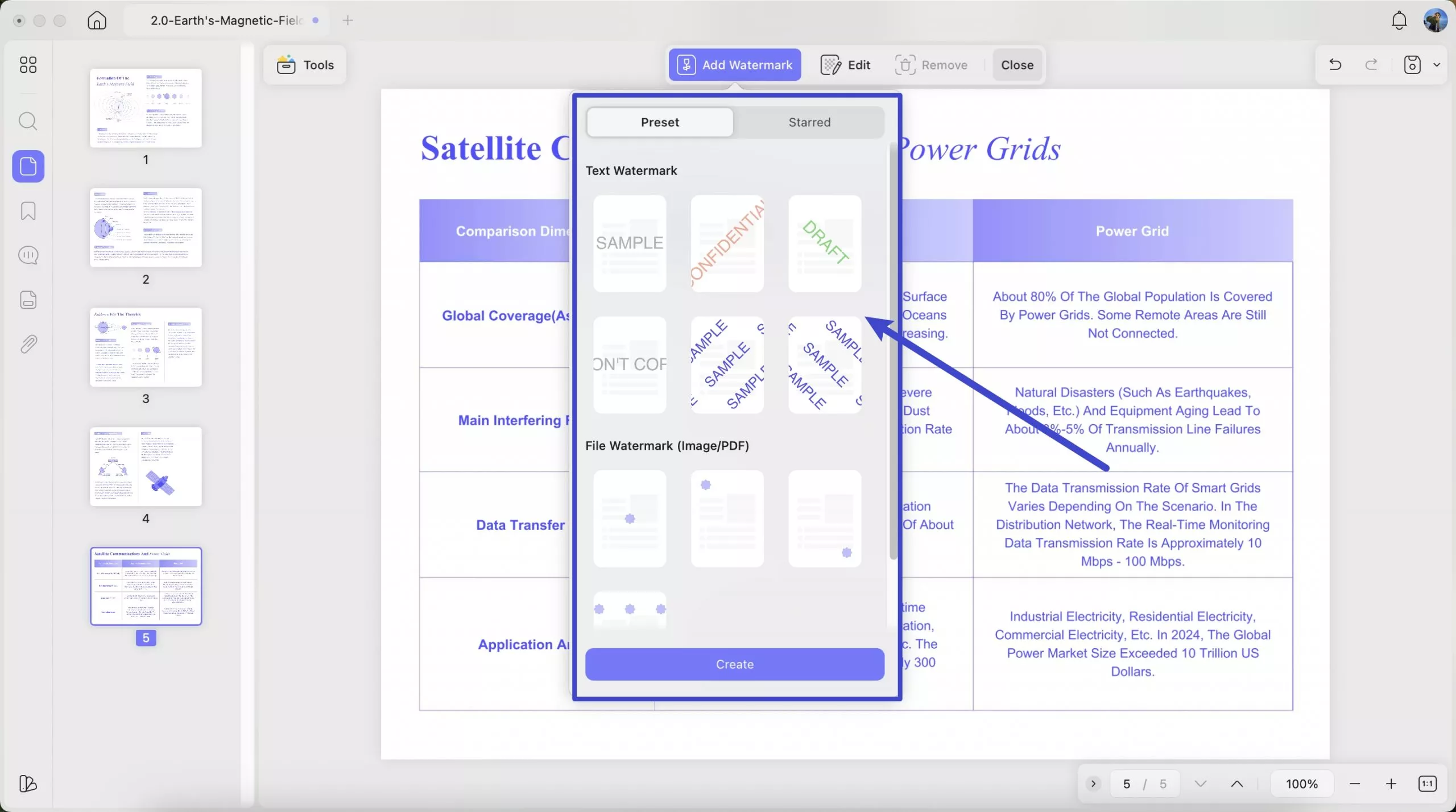Open the attachments paperclip icon

pyautogui.click(x=28, y=344)
